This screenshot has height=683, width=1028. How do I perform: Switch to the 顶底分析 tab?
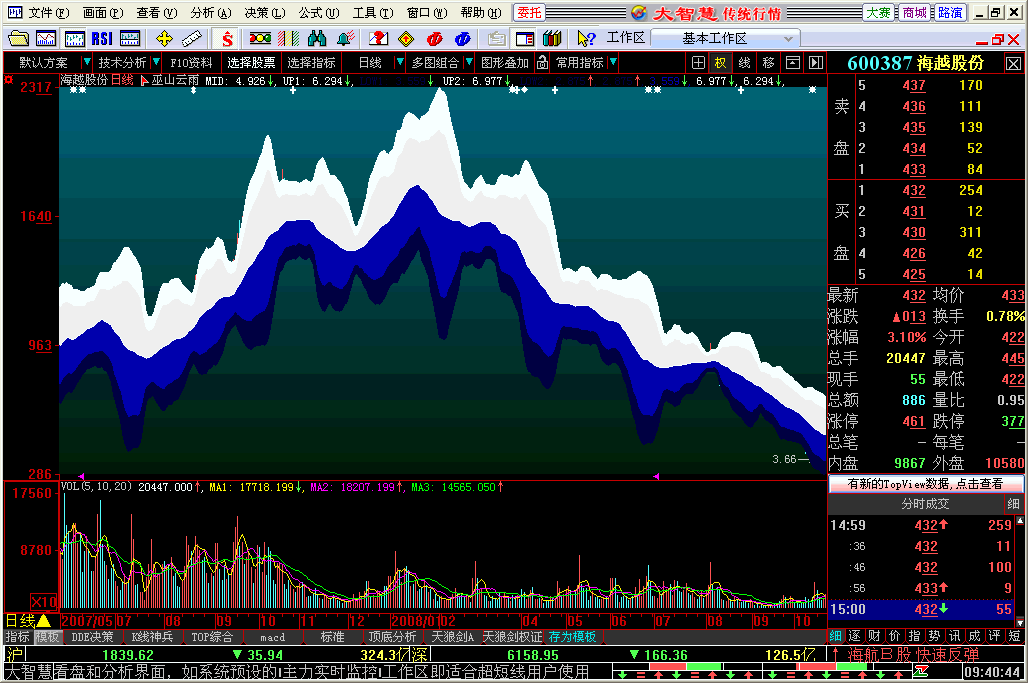pyautogui.click(x=392, y=636)
